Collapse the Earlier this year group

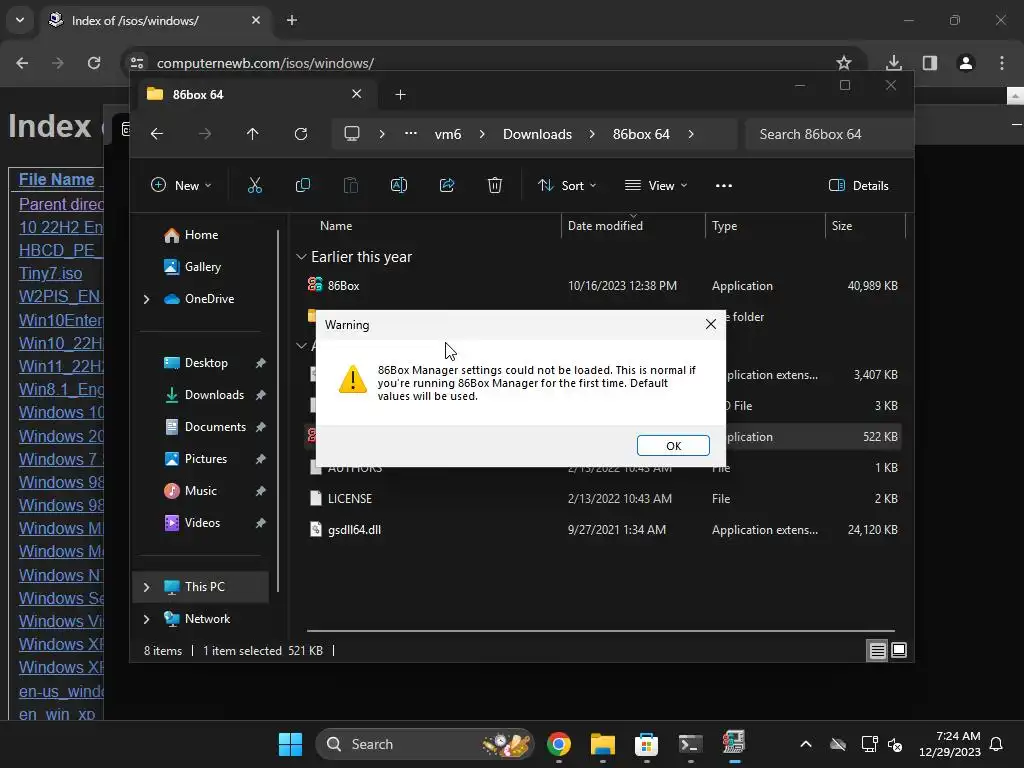coord(301,257)
